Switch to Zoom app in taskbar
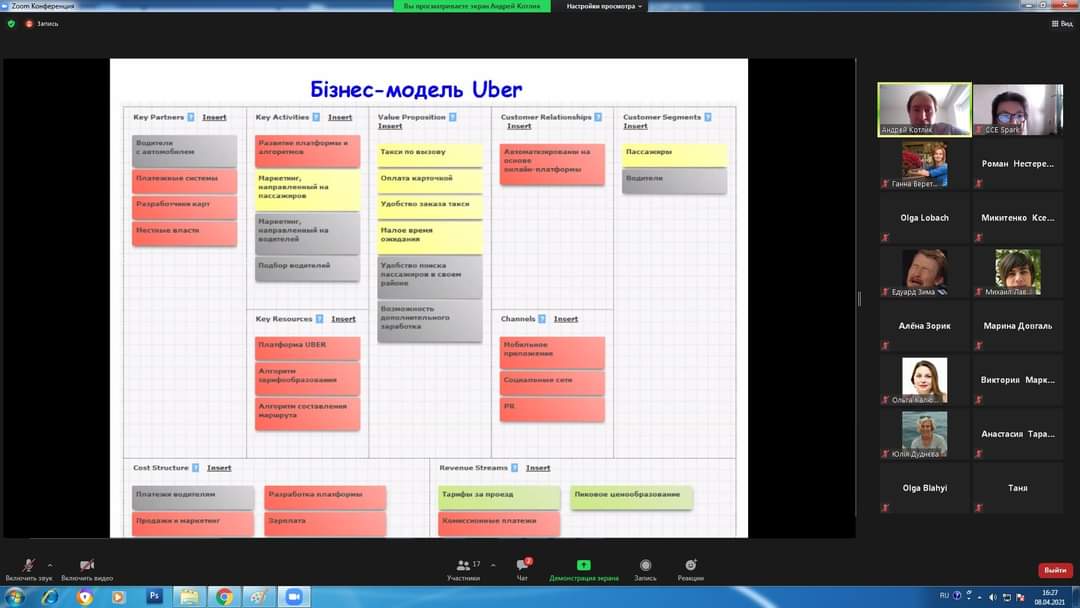The width and height of the screenshot is (1080, 608). (x=294, y=596)
